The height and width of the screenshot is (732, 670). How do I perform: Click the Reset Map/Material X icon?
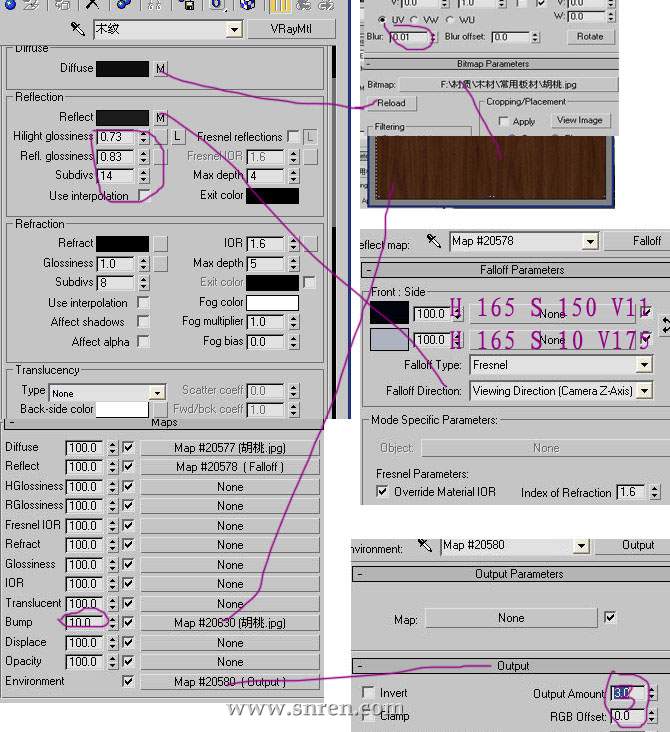tap(92, 5)
